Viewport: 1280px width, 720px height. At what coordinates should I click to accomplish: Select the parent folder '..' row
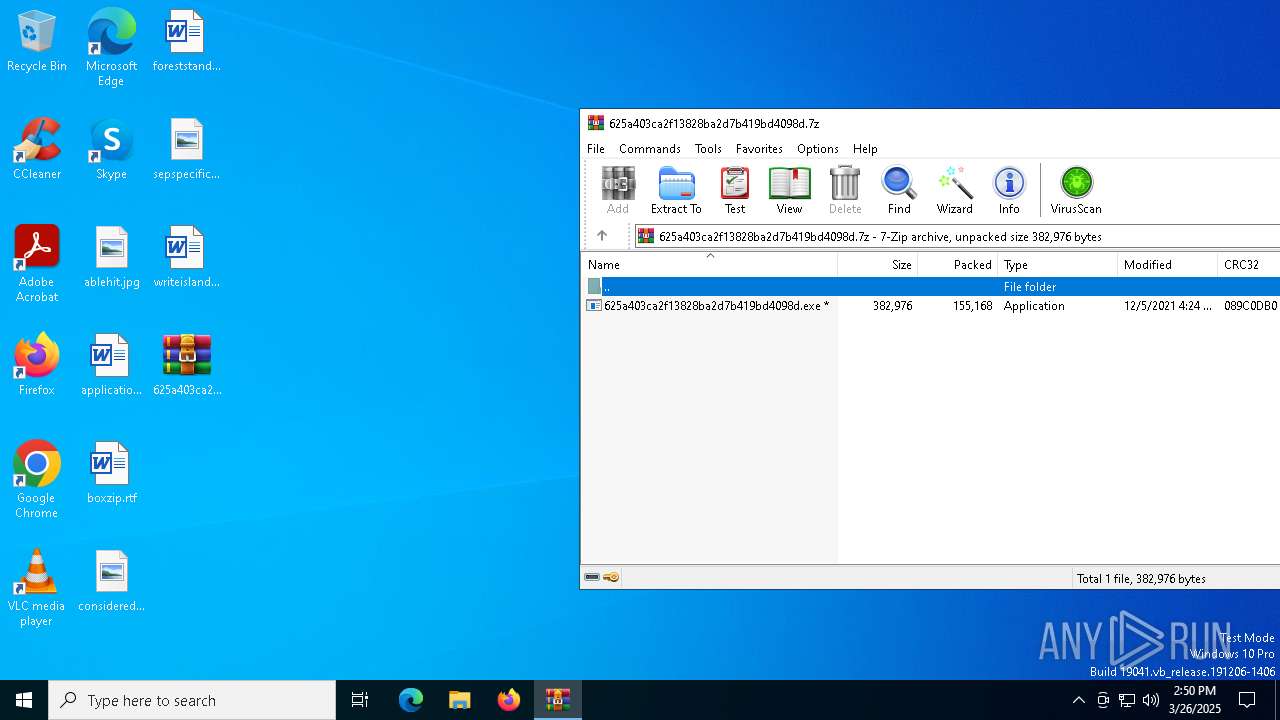[931, 286]
